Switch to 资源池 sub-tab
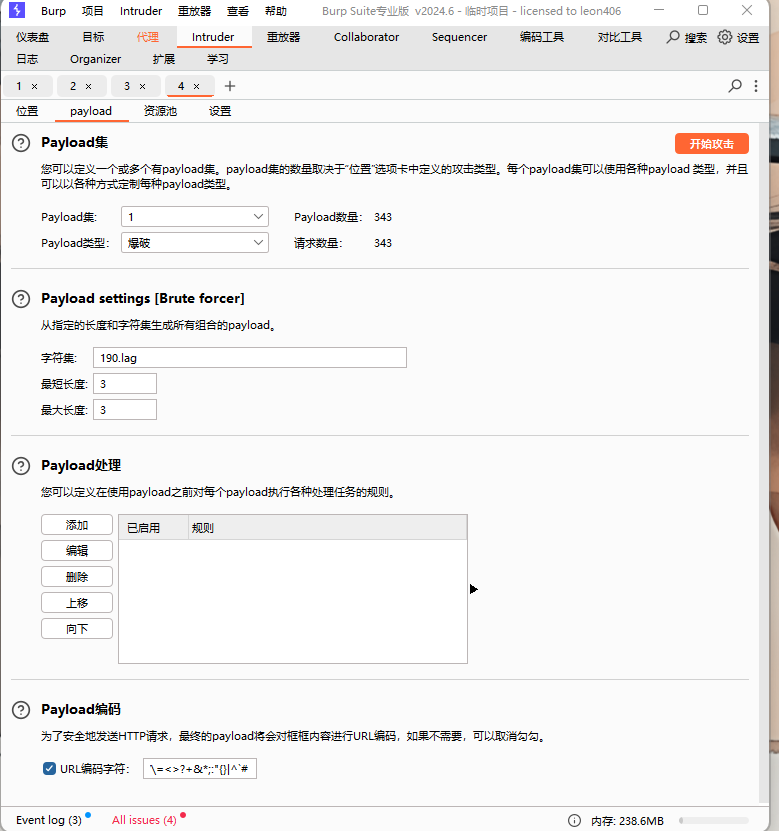The image size is (779, 831). point(160,111)
